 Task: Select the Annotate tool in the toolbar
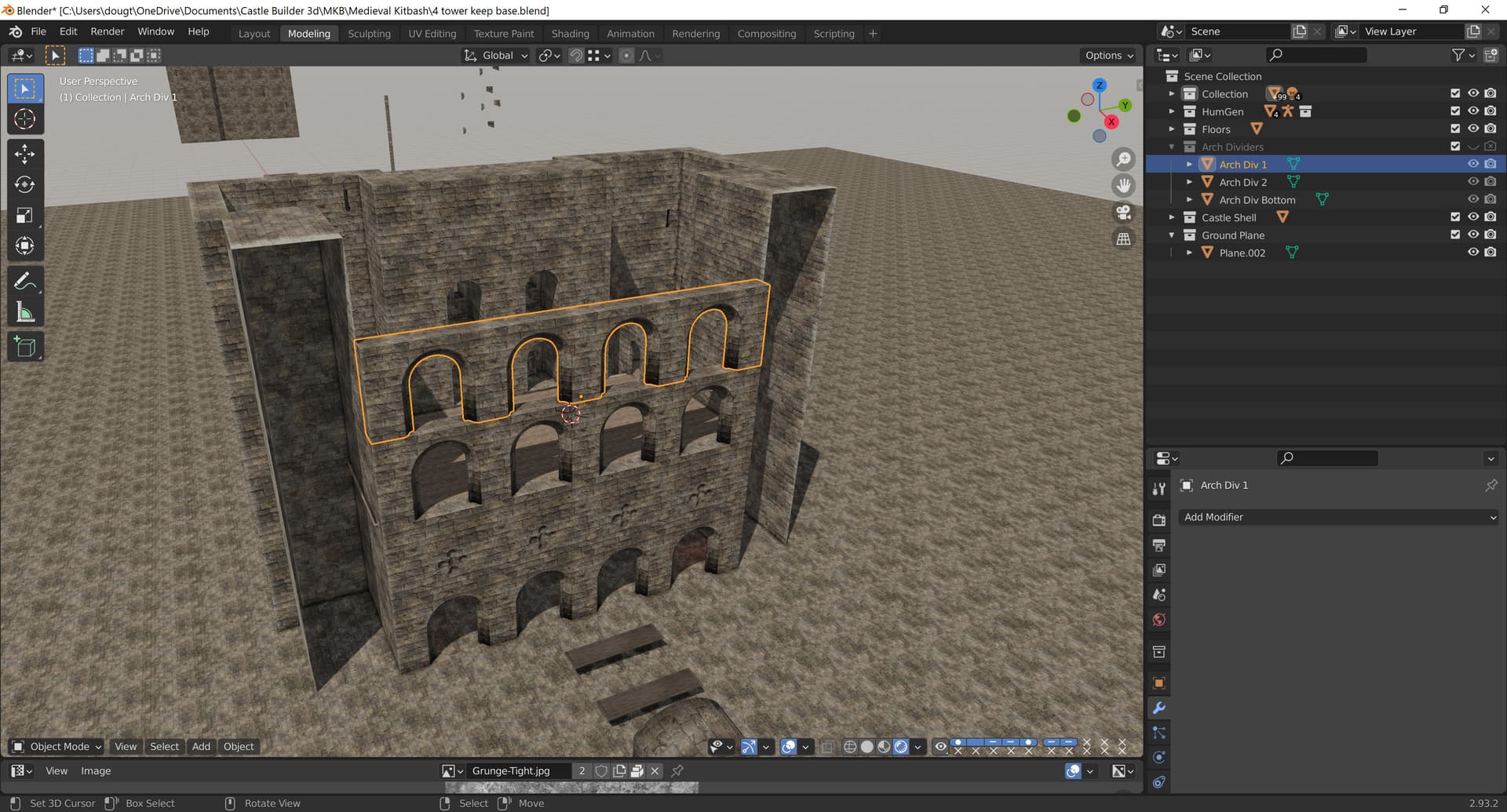tap(25, 281)
